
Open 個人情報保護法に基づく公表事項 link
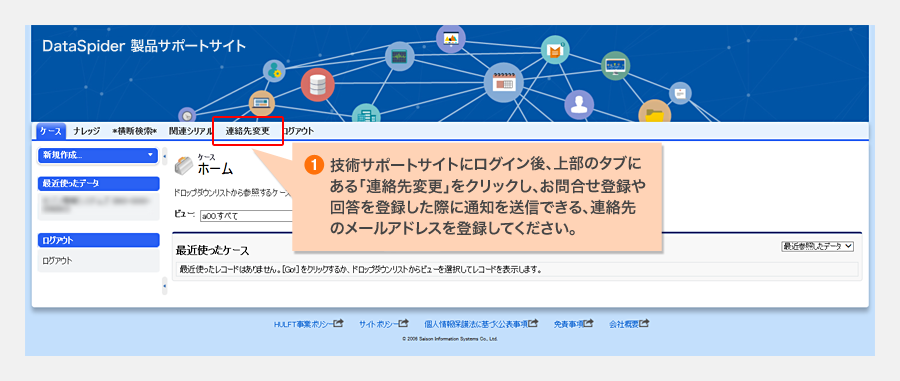tap(476, 324)
